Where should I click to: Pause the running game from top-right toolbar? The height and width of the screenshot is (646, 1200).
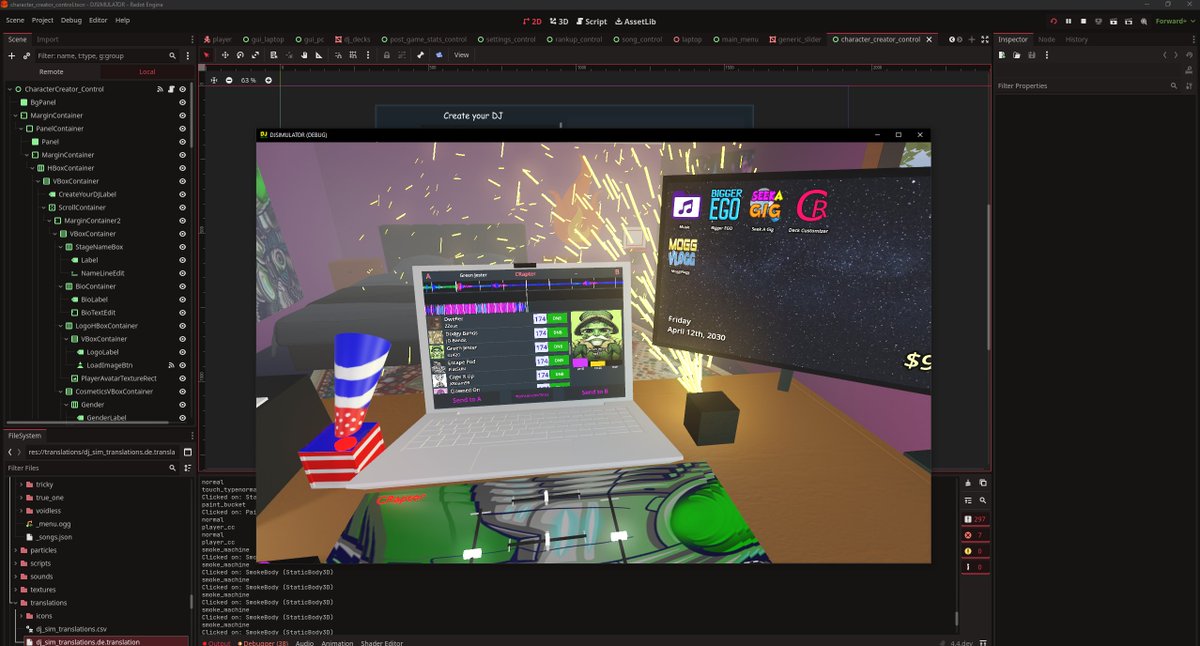click(1069, 21)
